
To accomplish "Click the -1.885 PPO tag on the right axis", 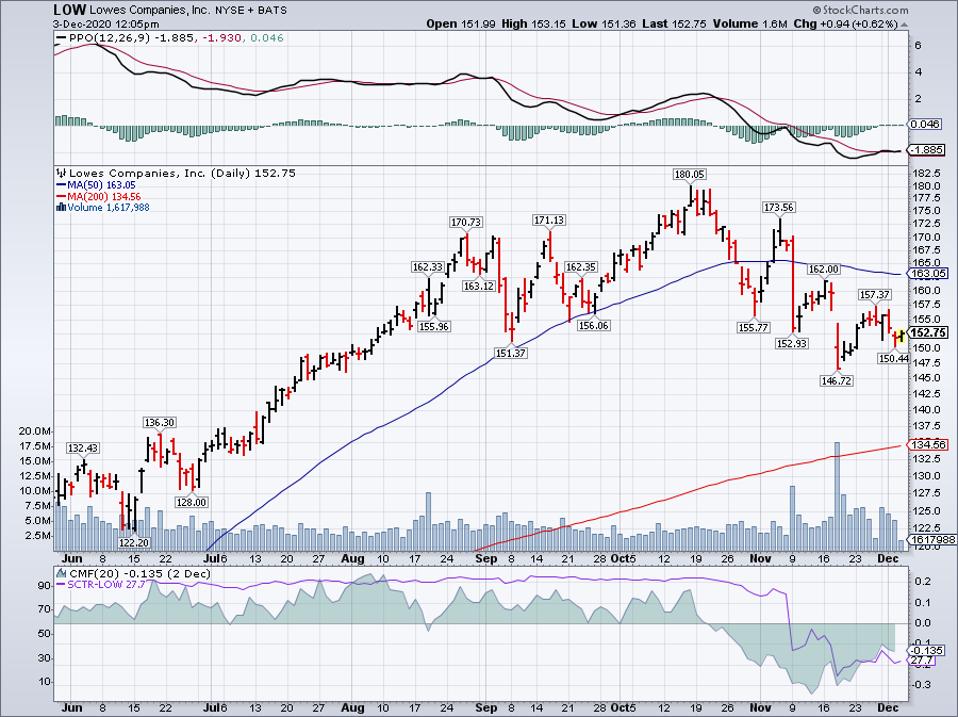I will click(x=927, y=150).
